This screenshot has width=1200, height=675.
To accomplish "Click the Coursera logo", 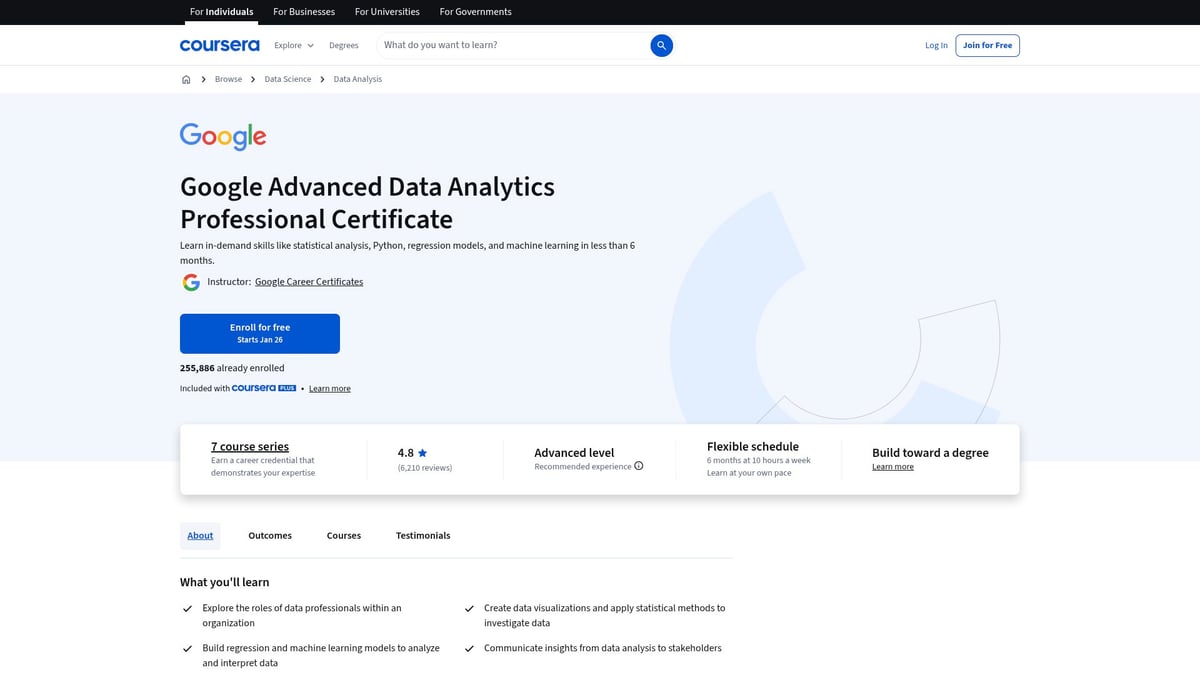I will tap(219, 45).
